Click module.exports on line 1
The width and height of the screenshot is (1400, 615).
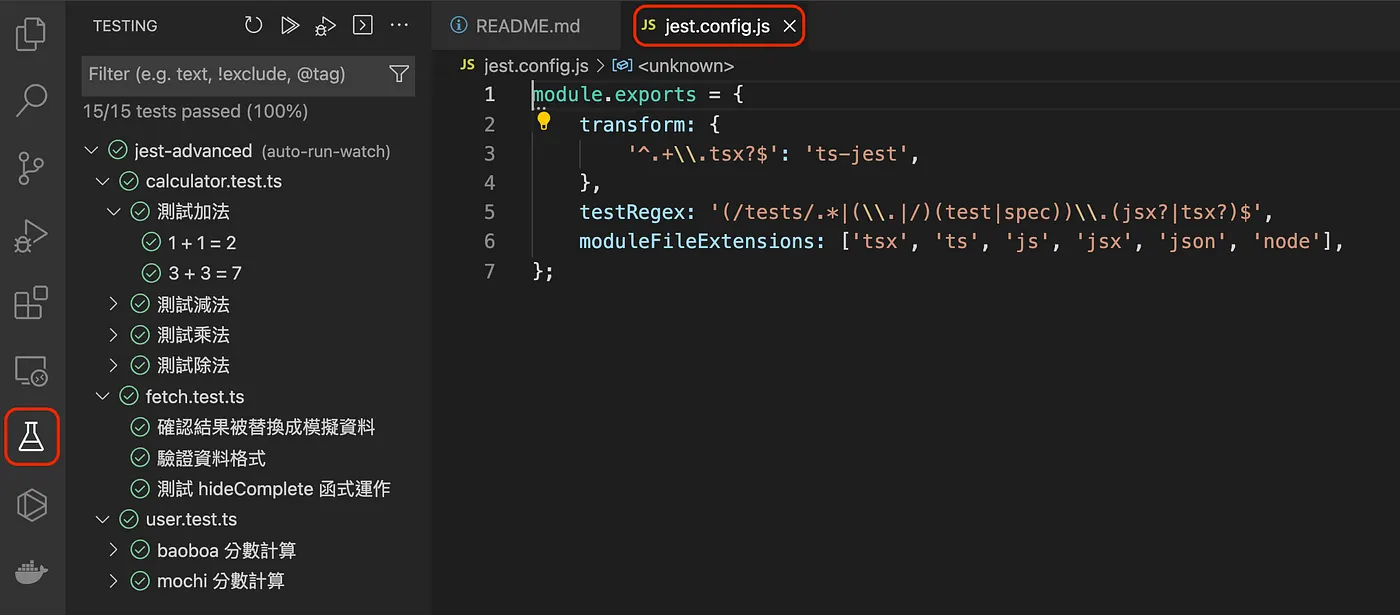(x=614, y=95)
